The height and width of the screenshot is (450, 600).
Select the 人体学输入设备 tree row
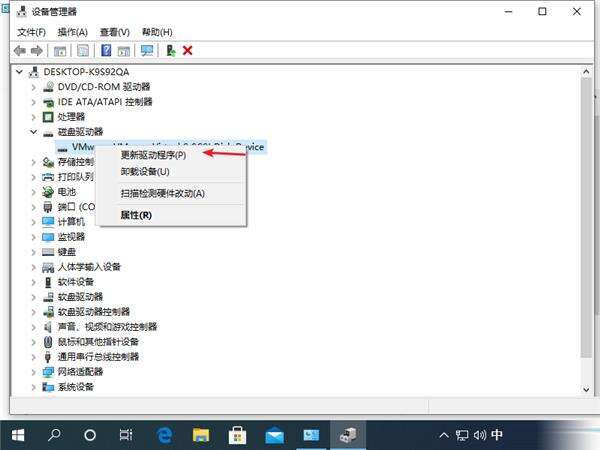(89, 267)
